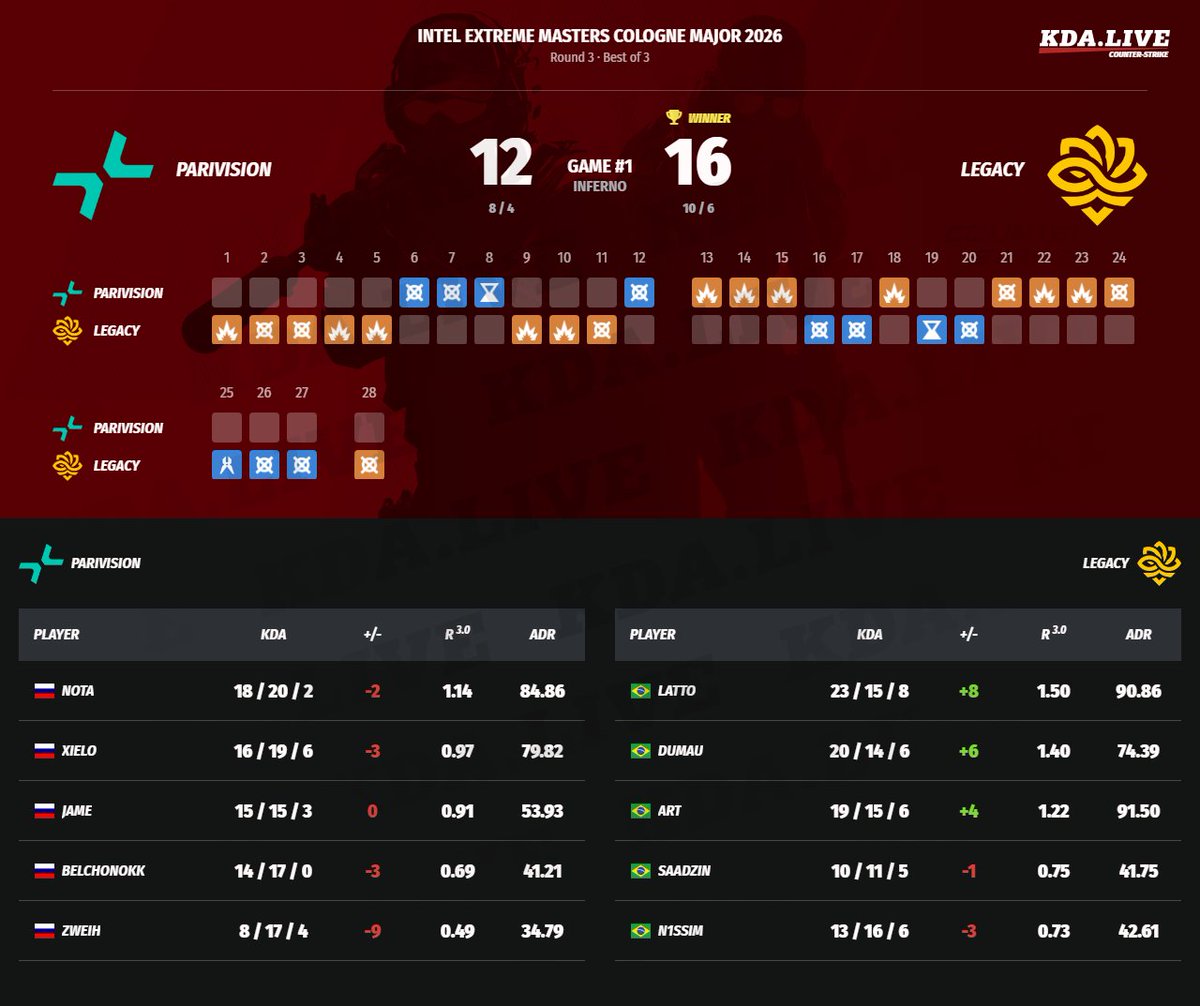Image resolution: width=1200 pixels, height=1006 pixels.
Task: Click the INFERNO map name
Action: click(x=600, y=186)
